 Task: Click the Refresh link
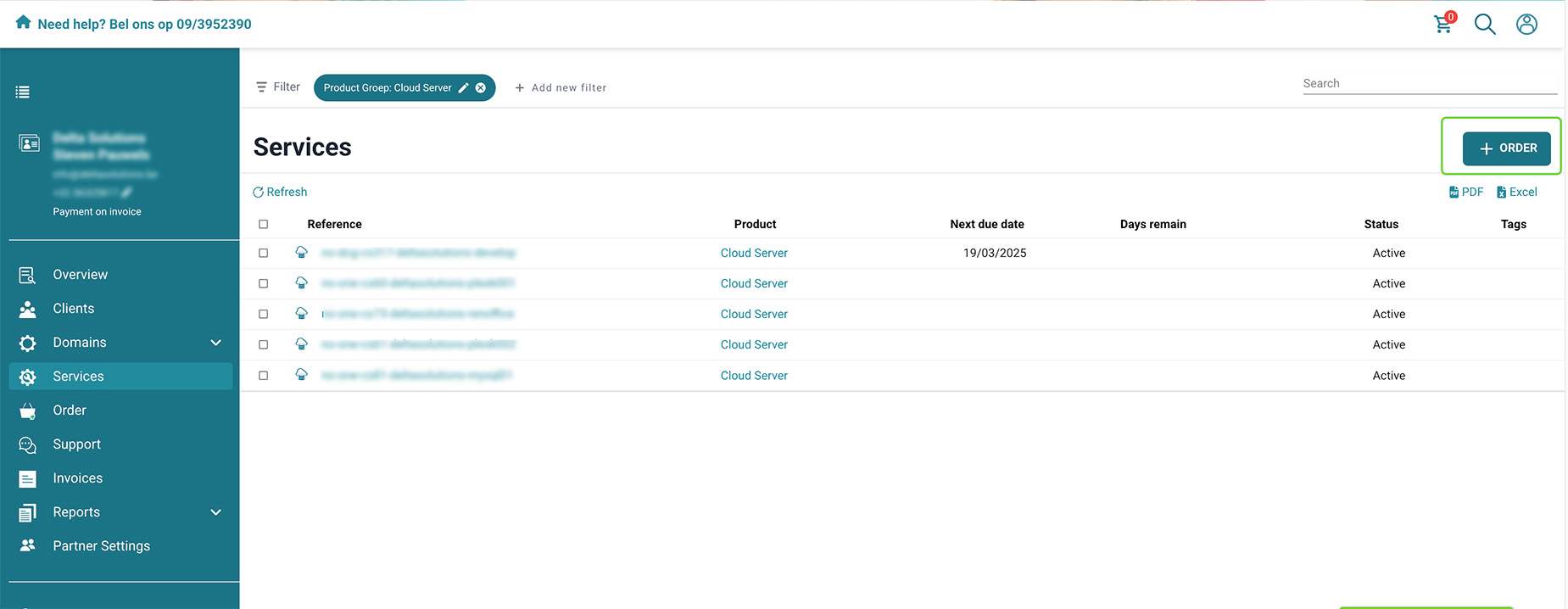pos(280,193)
